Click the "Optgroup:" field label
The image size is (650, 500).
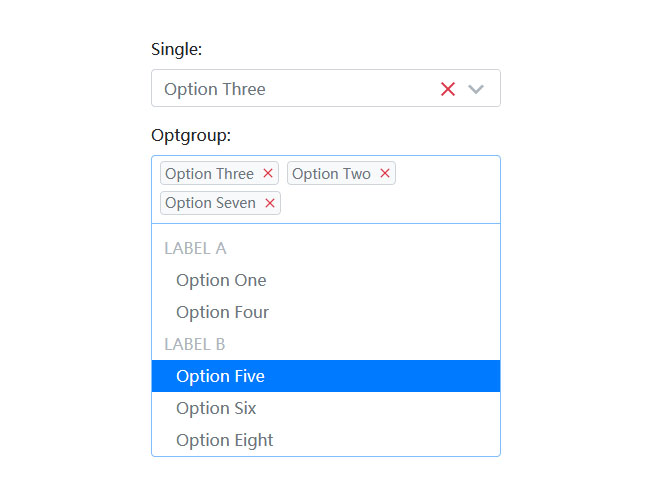pyautogui.click(x=191, y=135)
